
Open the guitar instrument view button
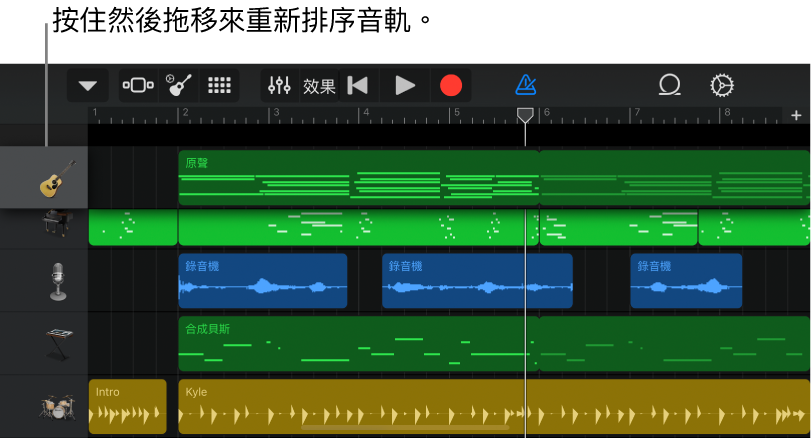tap(178, 85)
